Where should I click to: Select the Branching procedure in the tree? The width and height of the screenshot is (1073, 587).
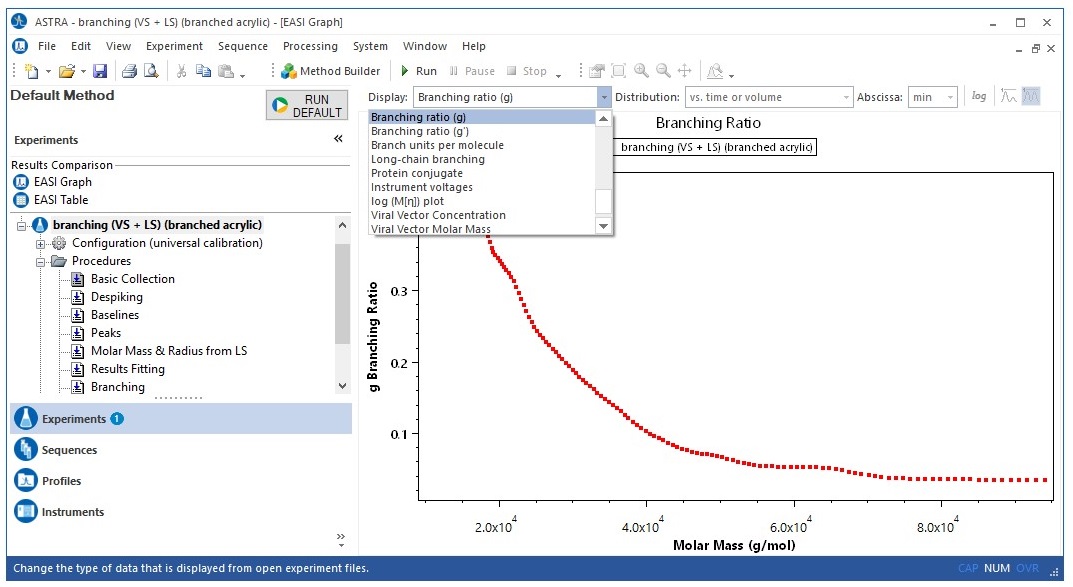(x=118, y=387)
